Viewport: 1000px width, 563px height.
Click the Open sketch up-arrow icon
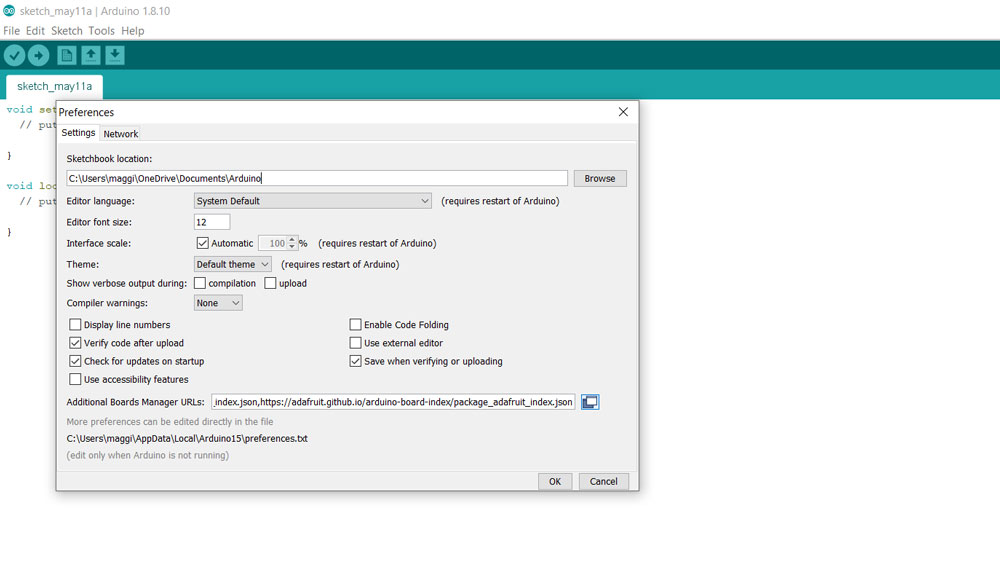[x=91, y=55]
